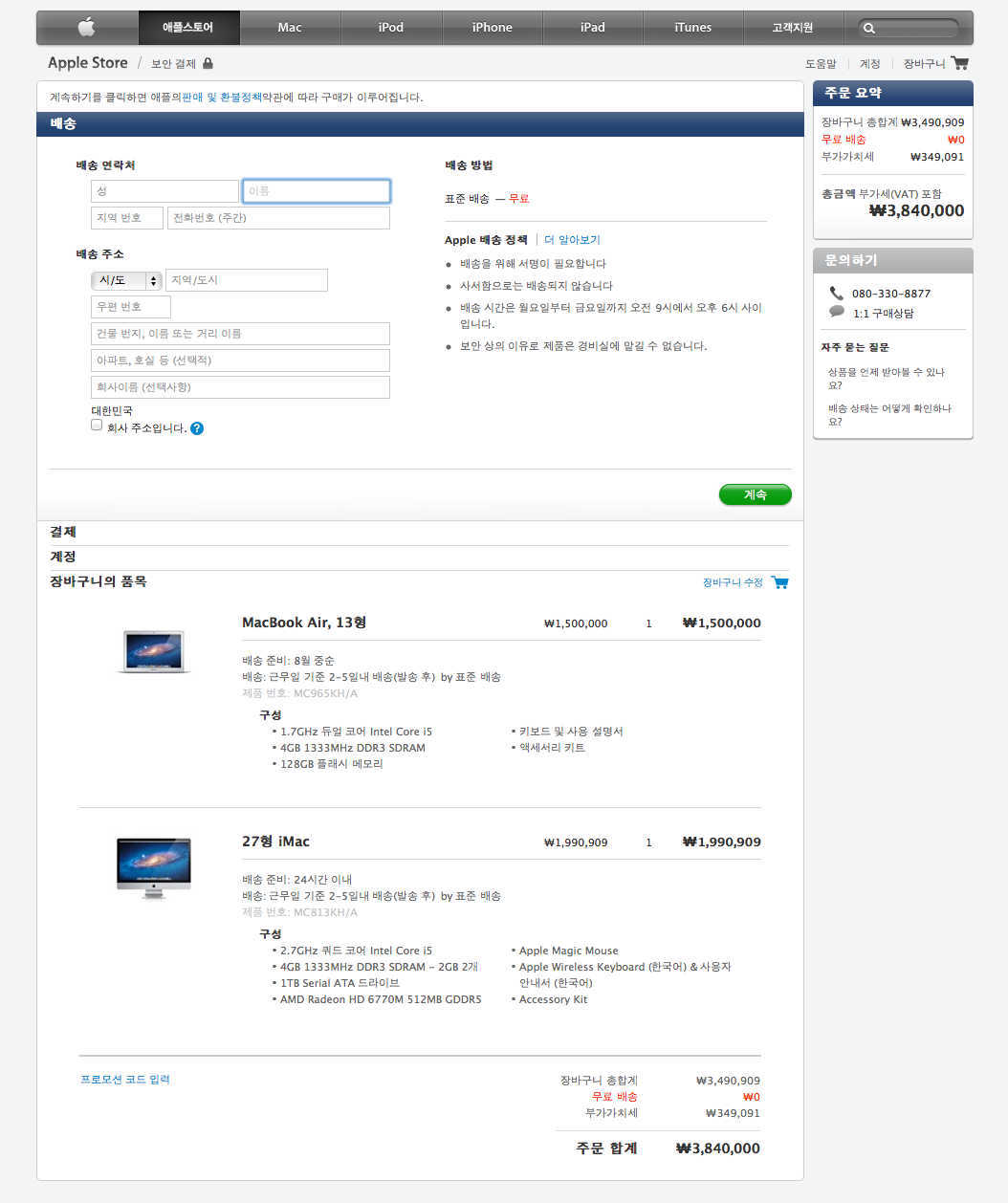This screenshot has width=1008, height=1203.
Task: Focus the 이름 first name field
Action: tap(317, 191)
